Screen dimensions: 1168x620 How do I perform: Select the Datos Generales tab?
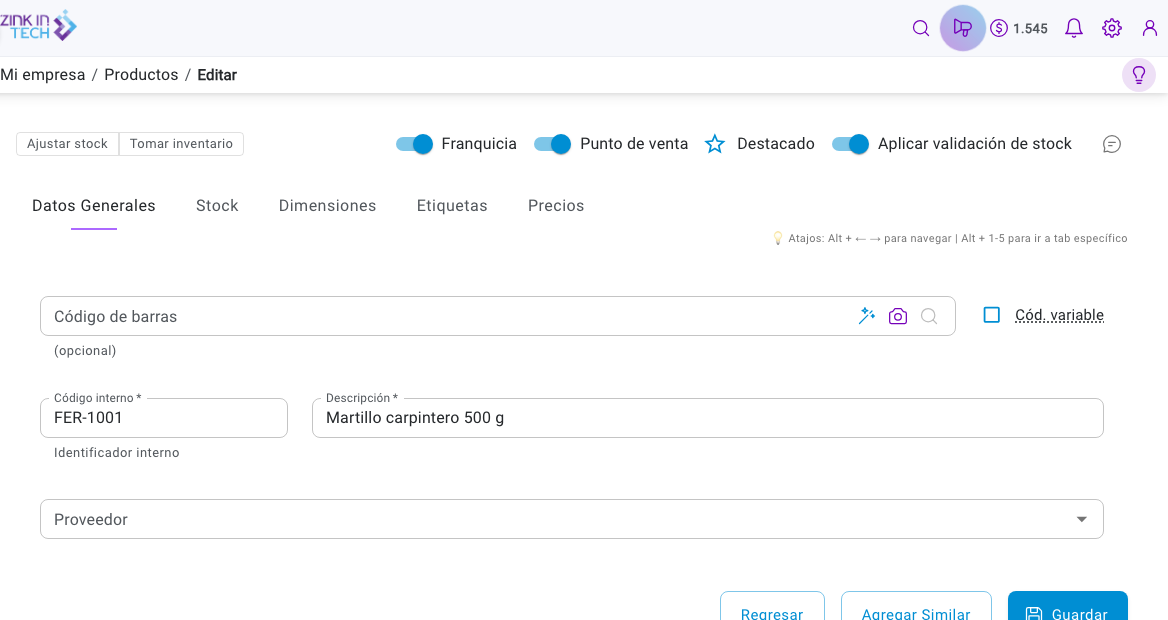click(x=94, y=206)
